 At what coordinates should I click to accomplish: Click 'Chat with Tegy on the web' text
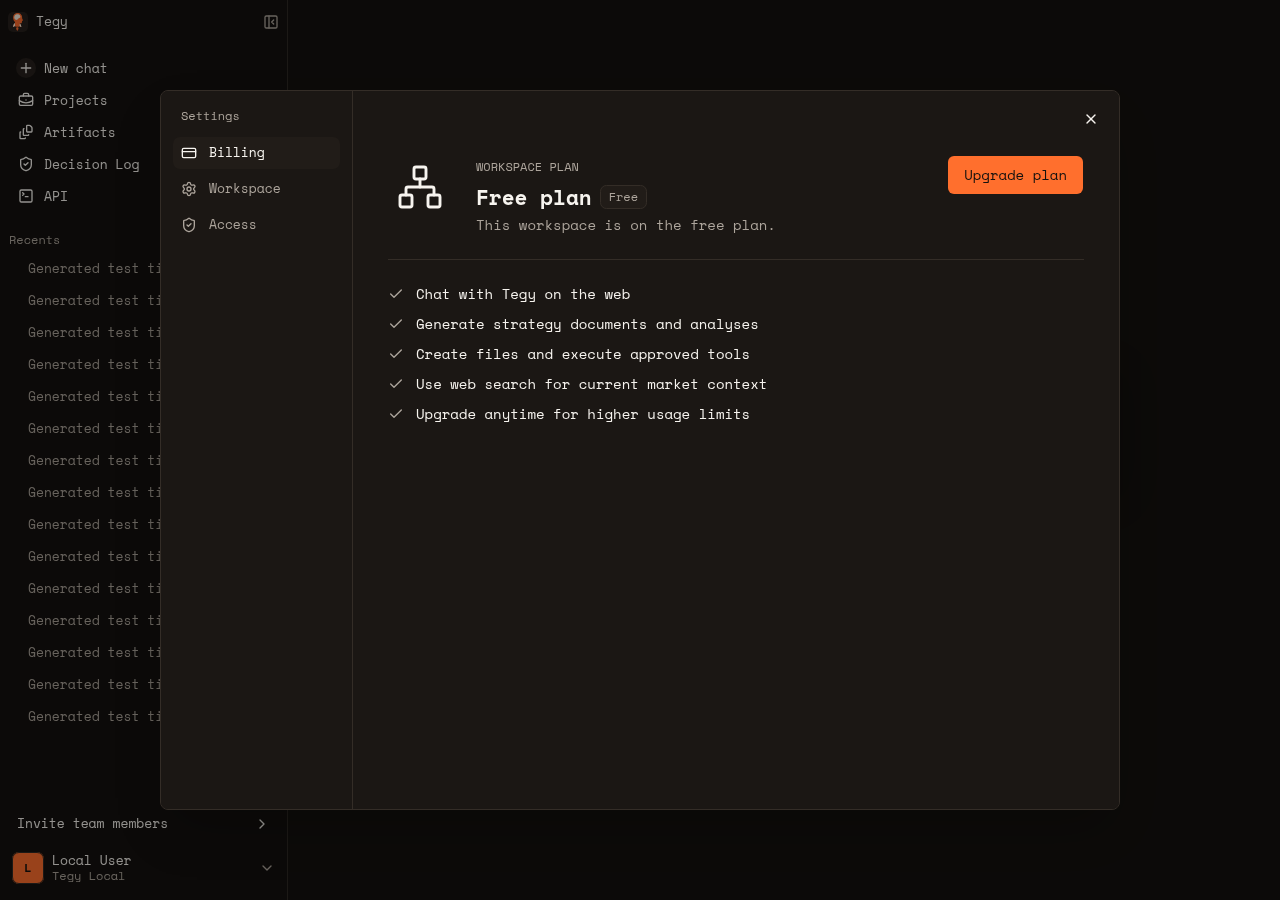coord(523,294)
